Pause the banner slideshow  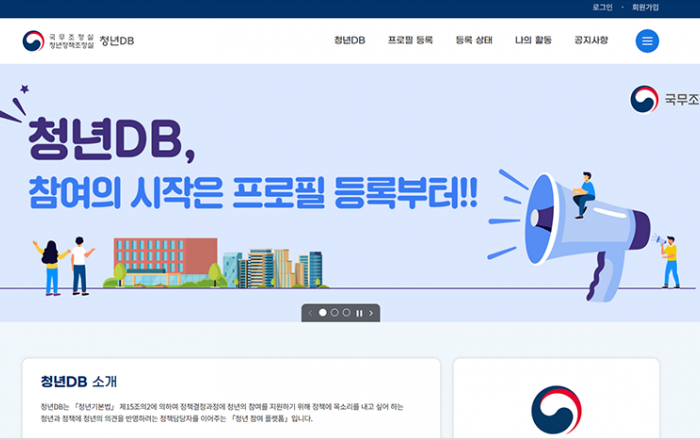(x=359, y=313)
